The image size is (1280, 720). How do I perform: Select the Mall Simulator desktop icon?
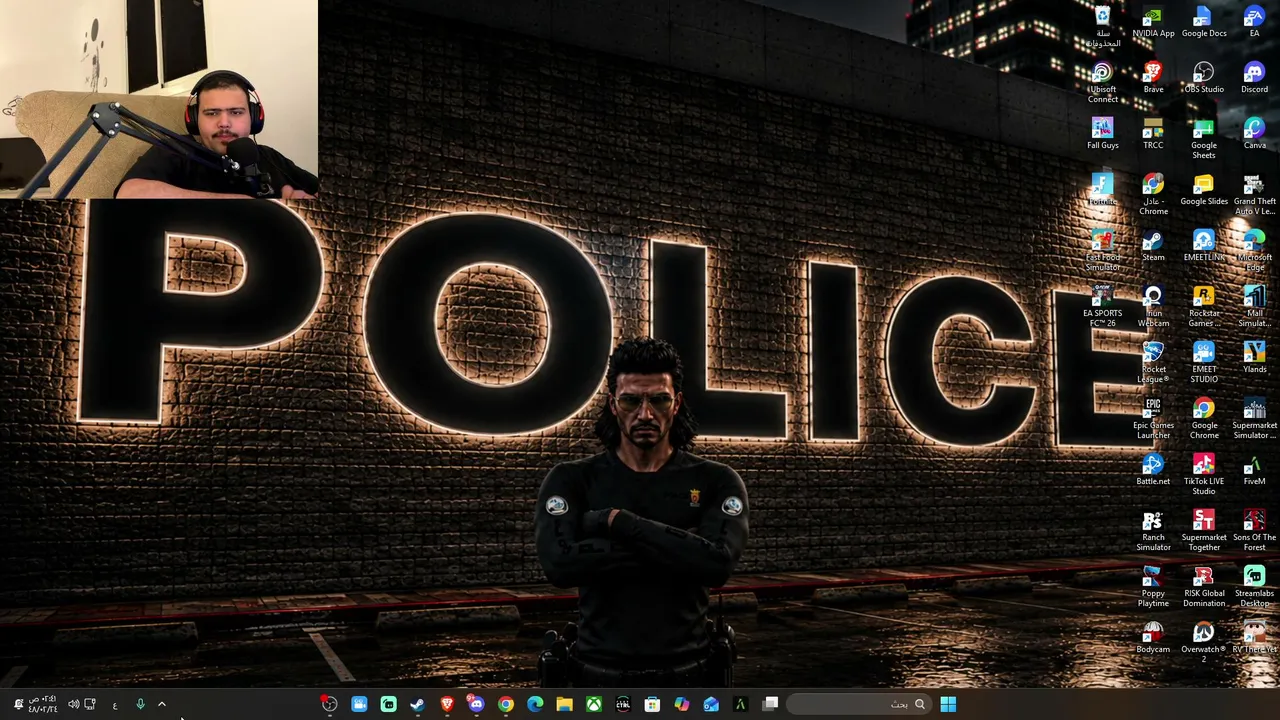1254,307
